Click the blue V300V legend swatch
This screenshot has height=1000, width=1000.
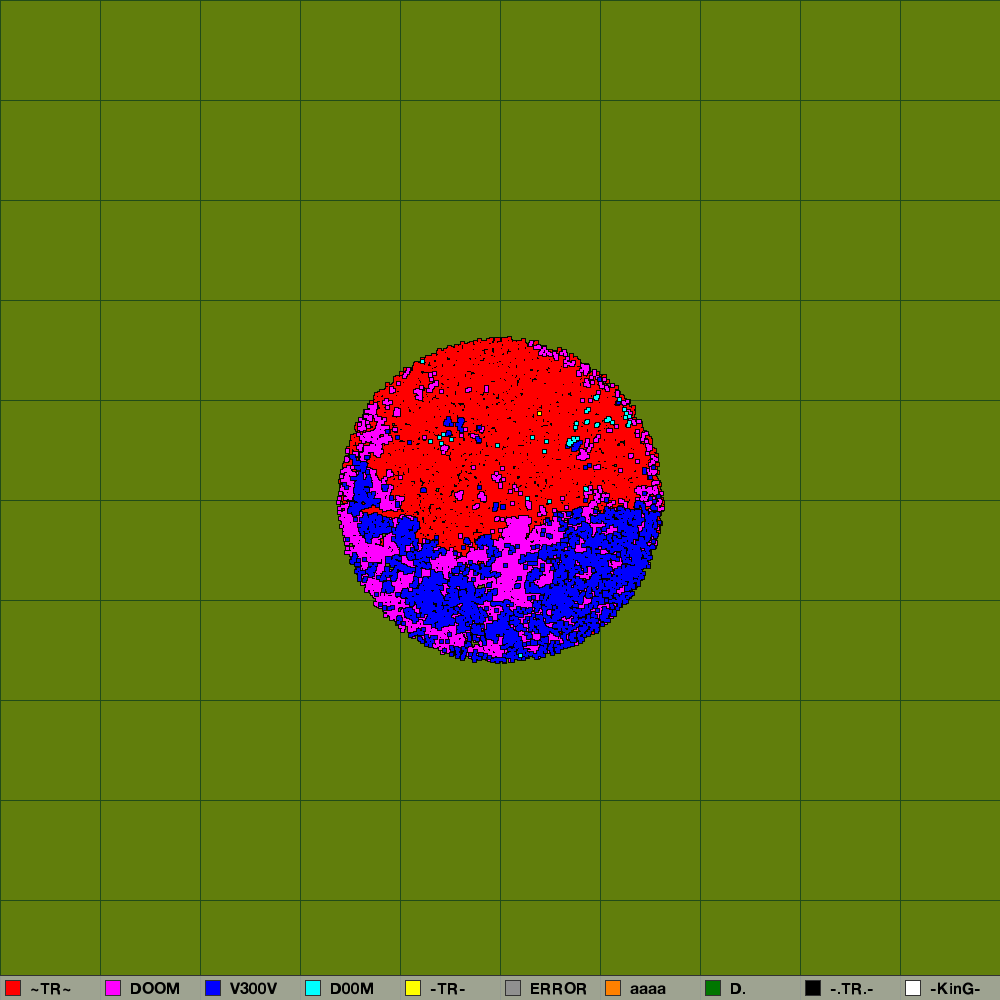click(213, 988)
